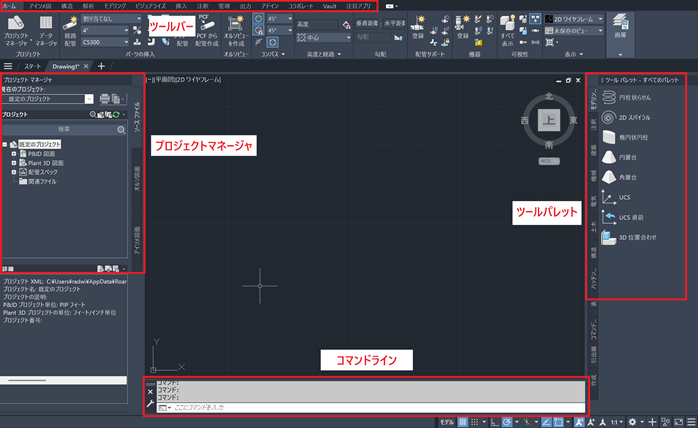This screenshot has height=428, width=698.
Task: Select the 角錐台 palette tool
Action: [x=620, y=177]
